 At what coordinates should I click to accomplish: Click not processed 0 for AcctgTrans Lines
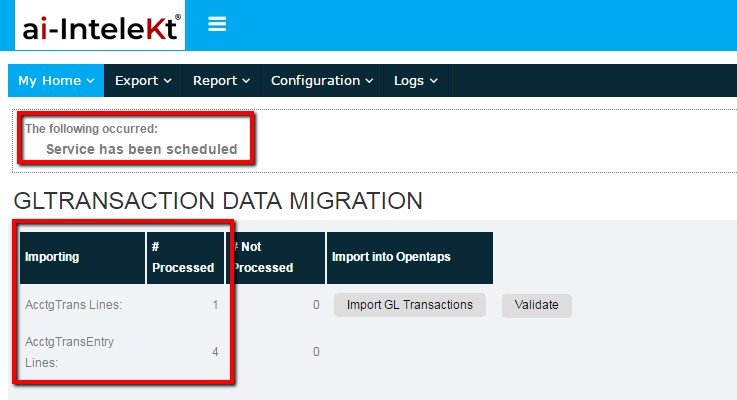tap(316, 305)
